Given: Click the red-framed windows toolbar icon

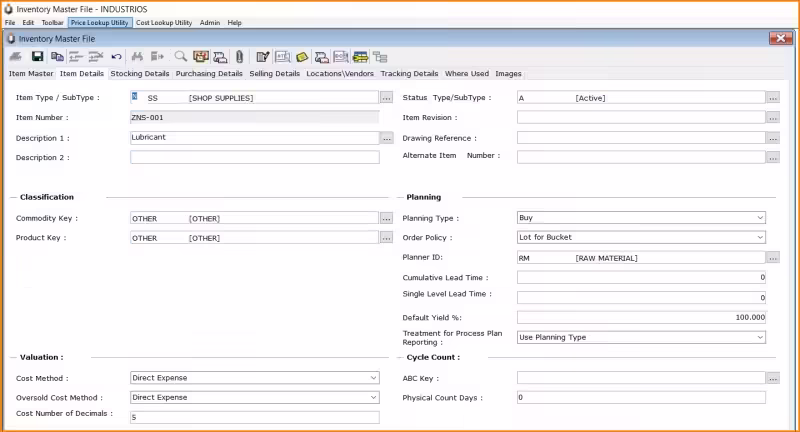Looking at the screenshot, I should point(201,57).
